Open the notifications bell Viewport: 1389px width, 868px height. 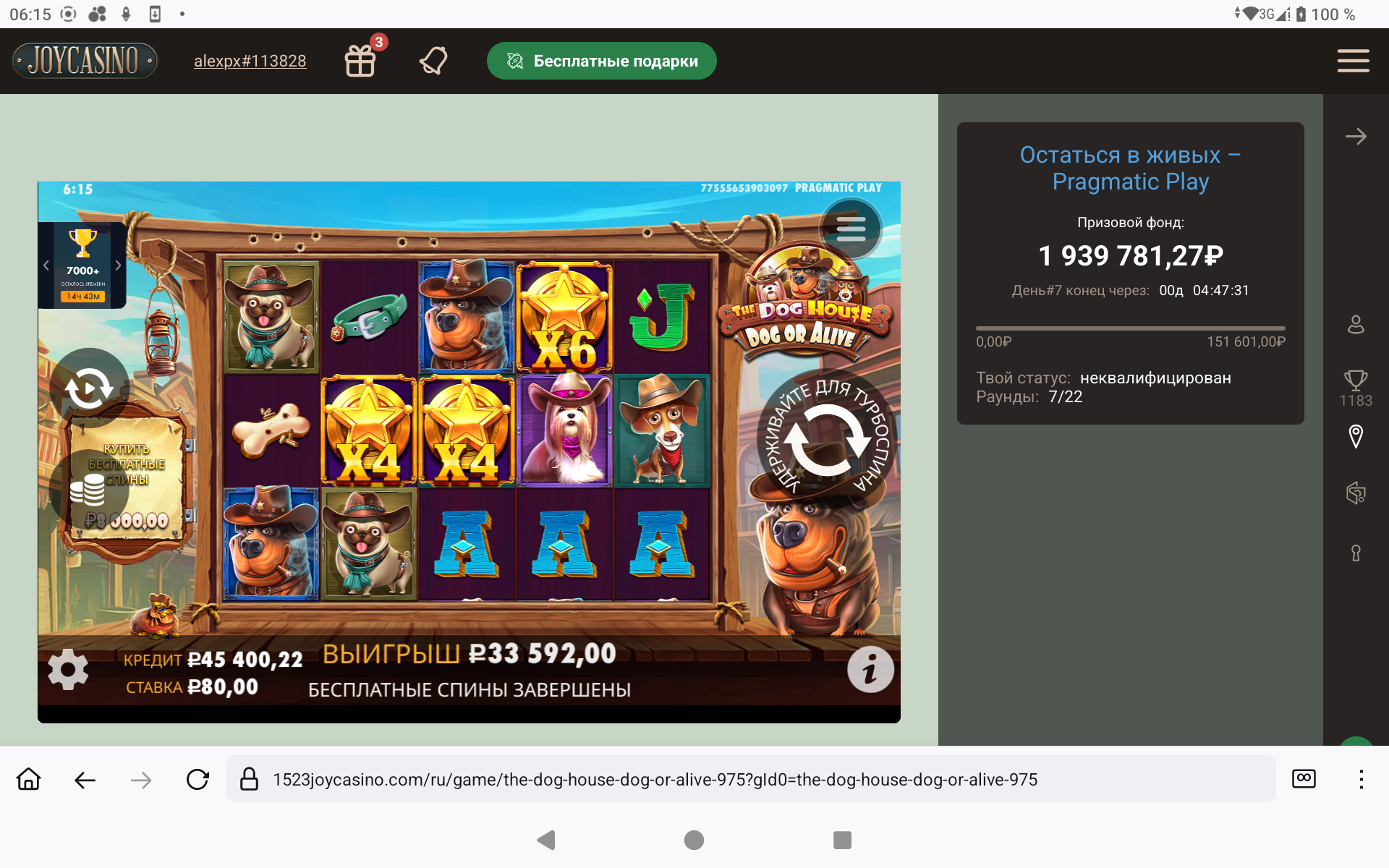point(433,61)
